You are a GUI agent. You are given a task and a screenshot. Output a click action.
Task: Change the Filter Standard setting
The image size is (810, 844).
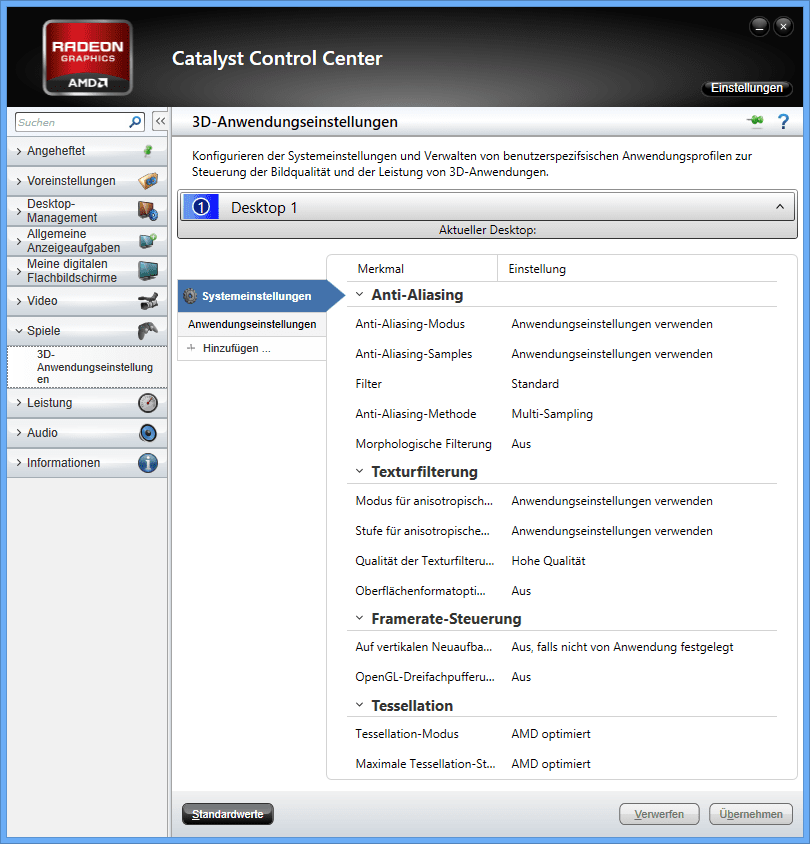click(x=535, y=384)
